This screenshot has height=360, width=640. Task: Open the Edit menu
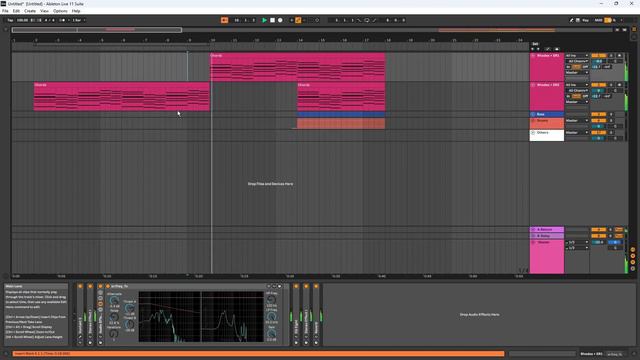pos(16,11)
